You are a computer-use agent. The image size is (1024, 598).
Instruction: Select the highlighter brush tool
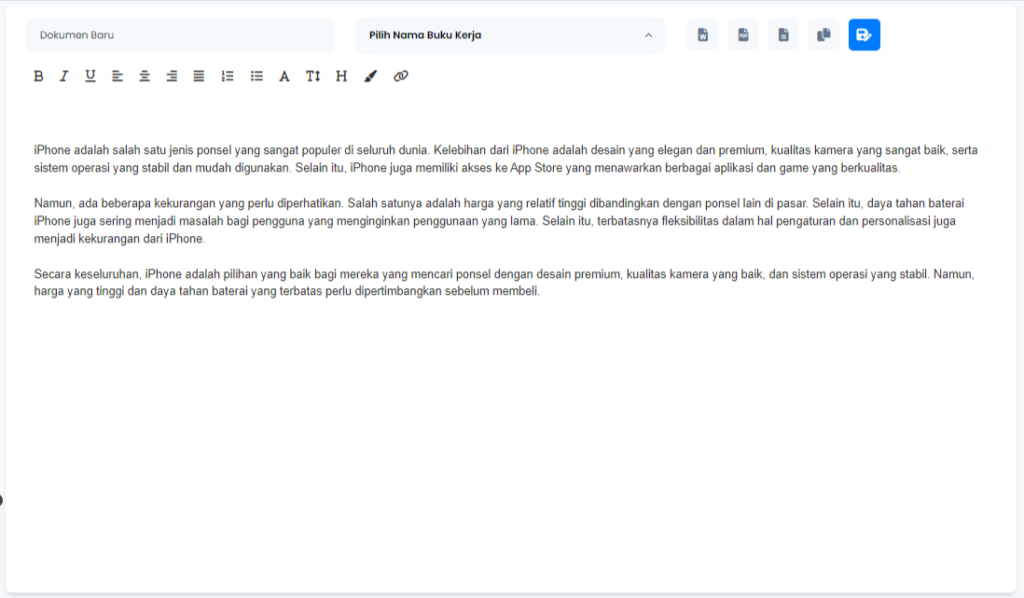(370, 76)
